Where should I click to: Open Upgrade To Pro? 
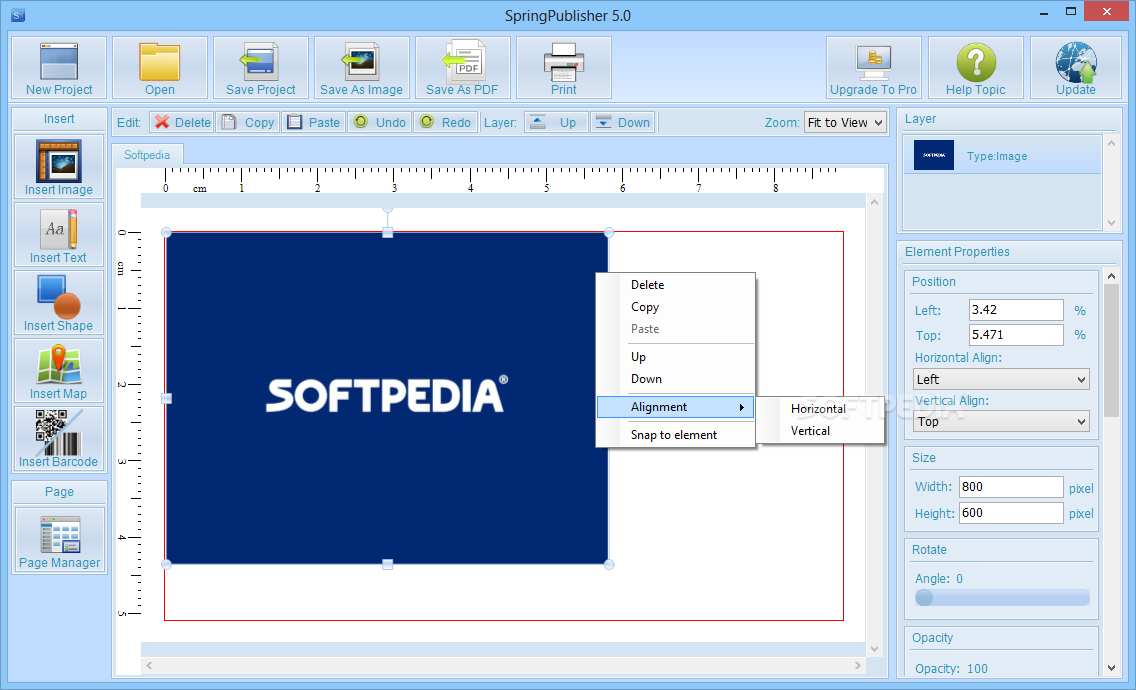click(874, 68)
